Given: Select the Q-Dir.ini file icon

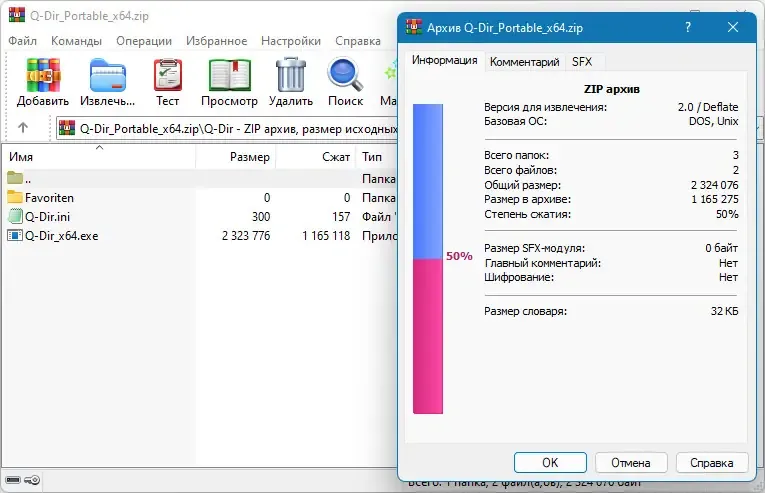Looking at the screenshot, I should (15, 216).
